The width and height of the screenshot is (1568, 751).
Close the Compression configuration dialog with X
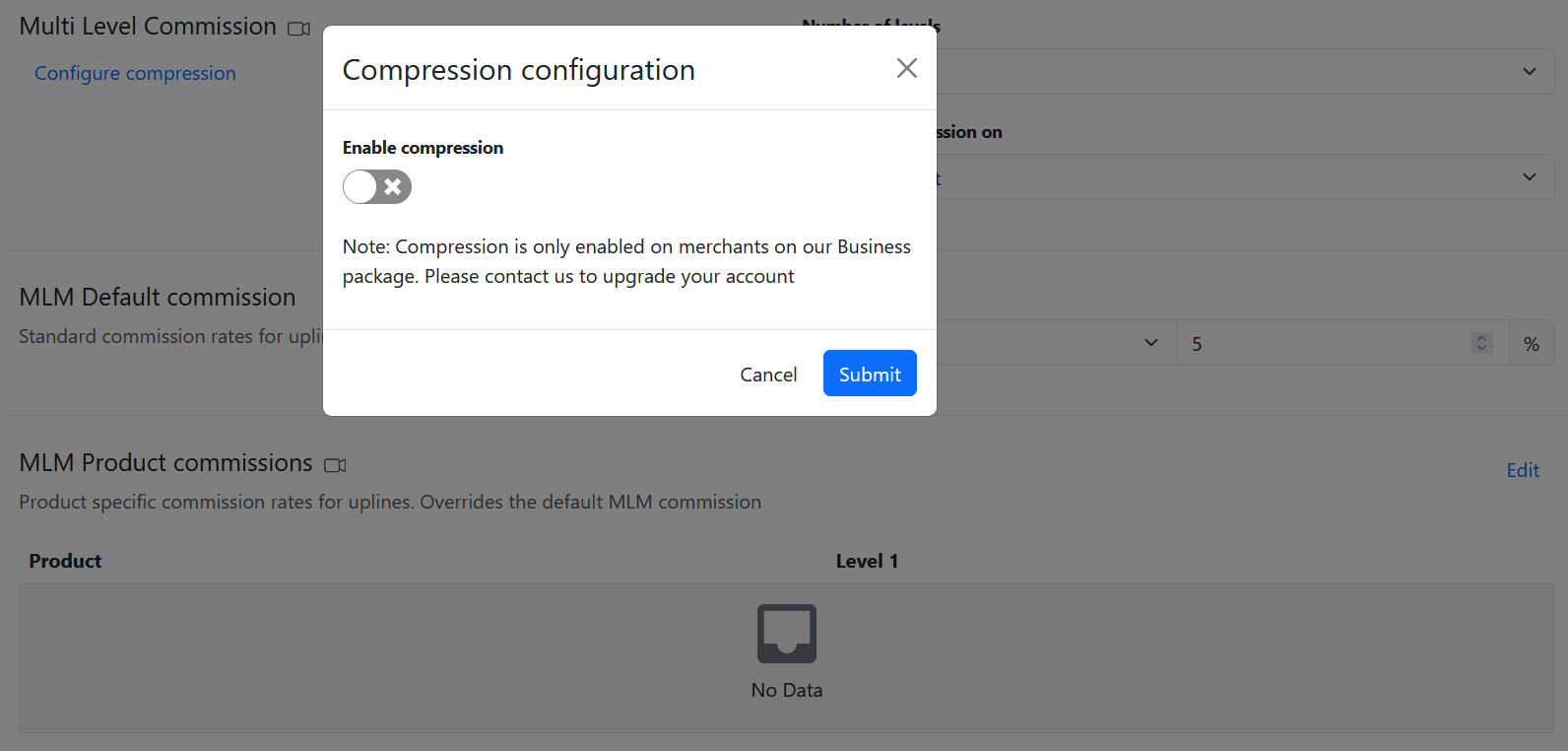[x=906, y=68]
